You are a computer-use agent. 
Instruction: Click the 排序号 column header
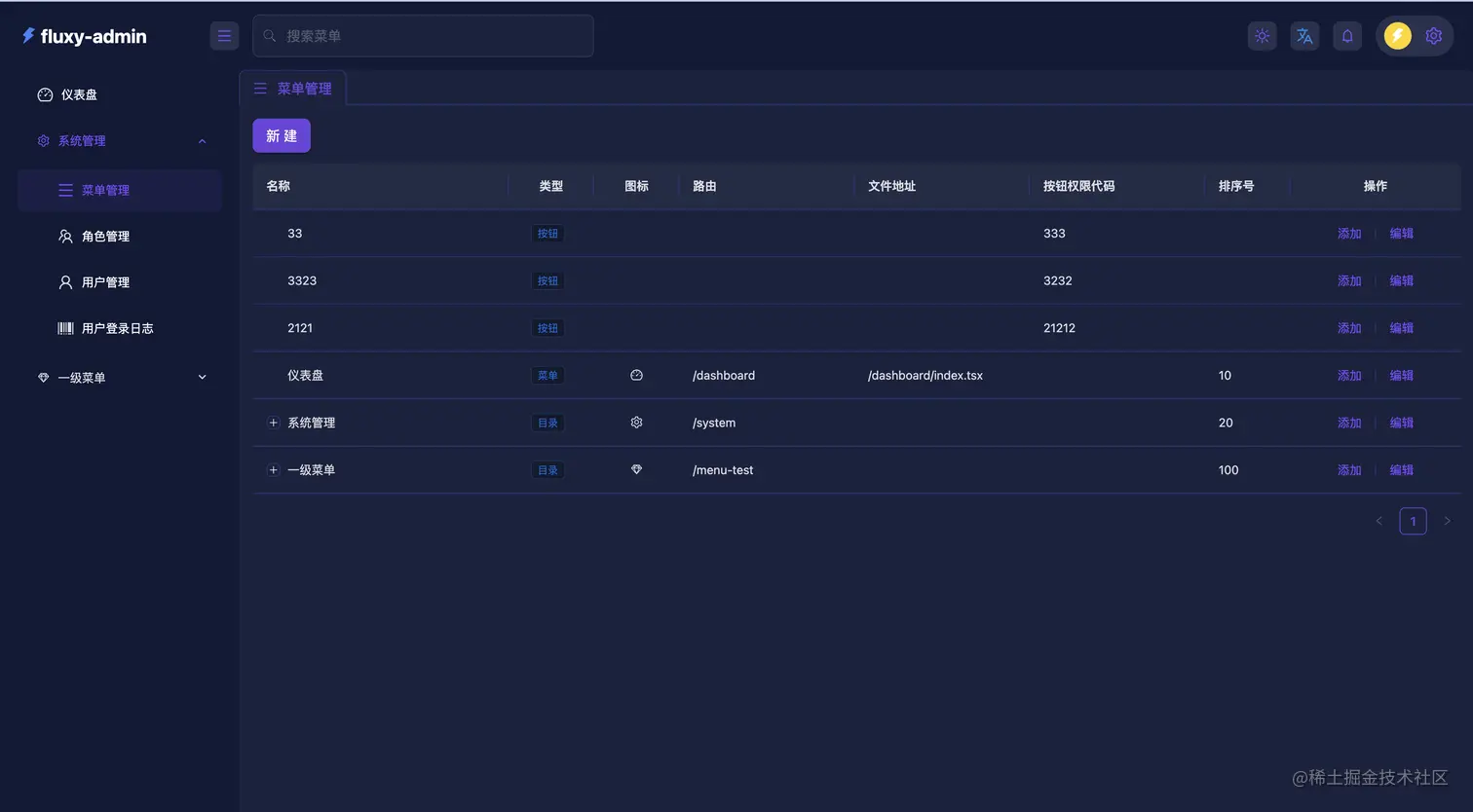[x=1236, y=186]
